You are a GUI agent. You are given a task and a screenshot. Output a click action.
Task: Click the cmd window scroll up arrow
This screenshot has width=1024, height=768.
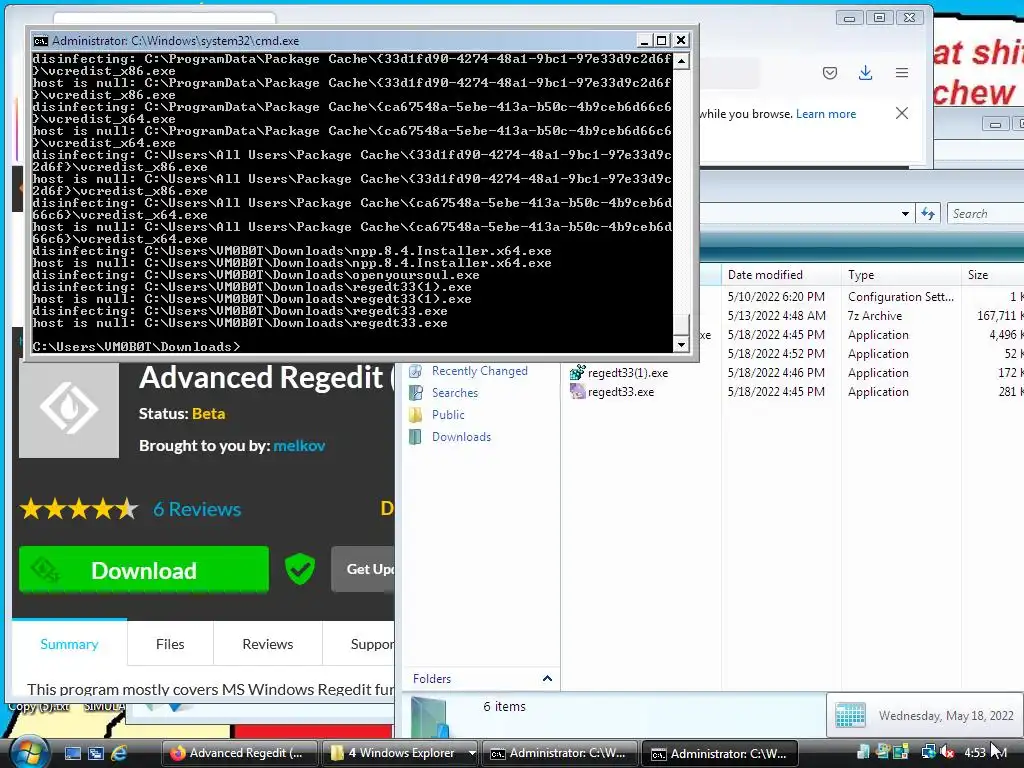point(681,61)
